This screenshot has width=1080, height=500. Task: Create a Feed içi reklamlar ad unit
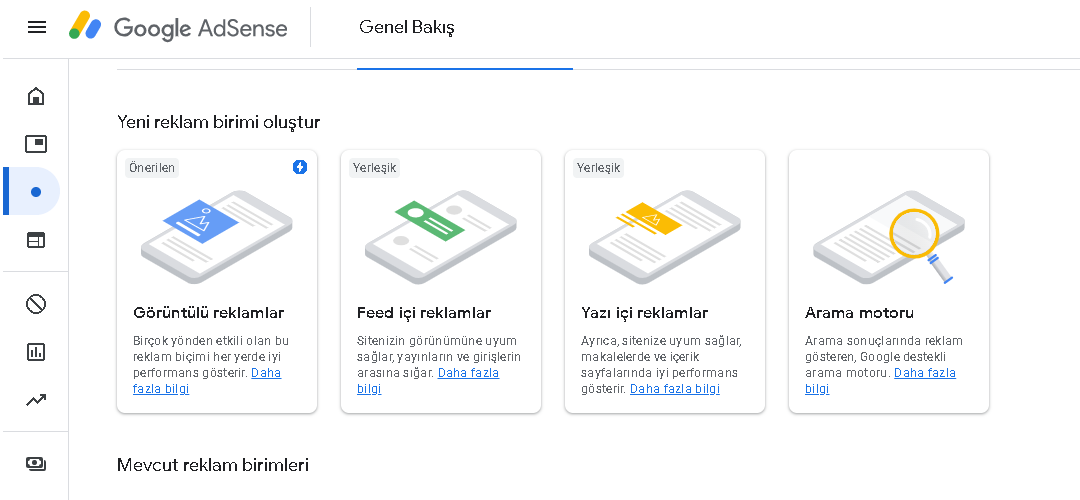click(441, 282)
